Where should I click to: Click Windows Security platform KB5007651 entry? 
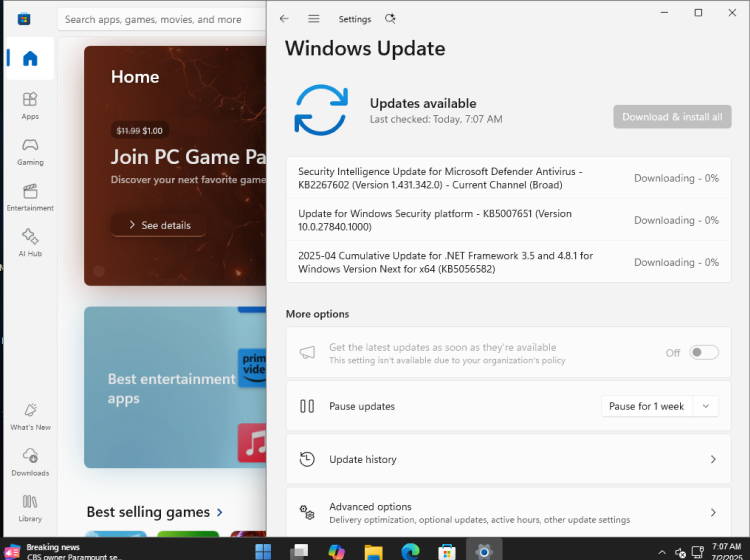tap(508, 220)
